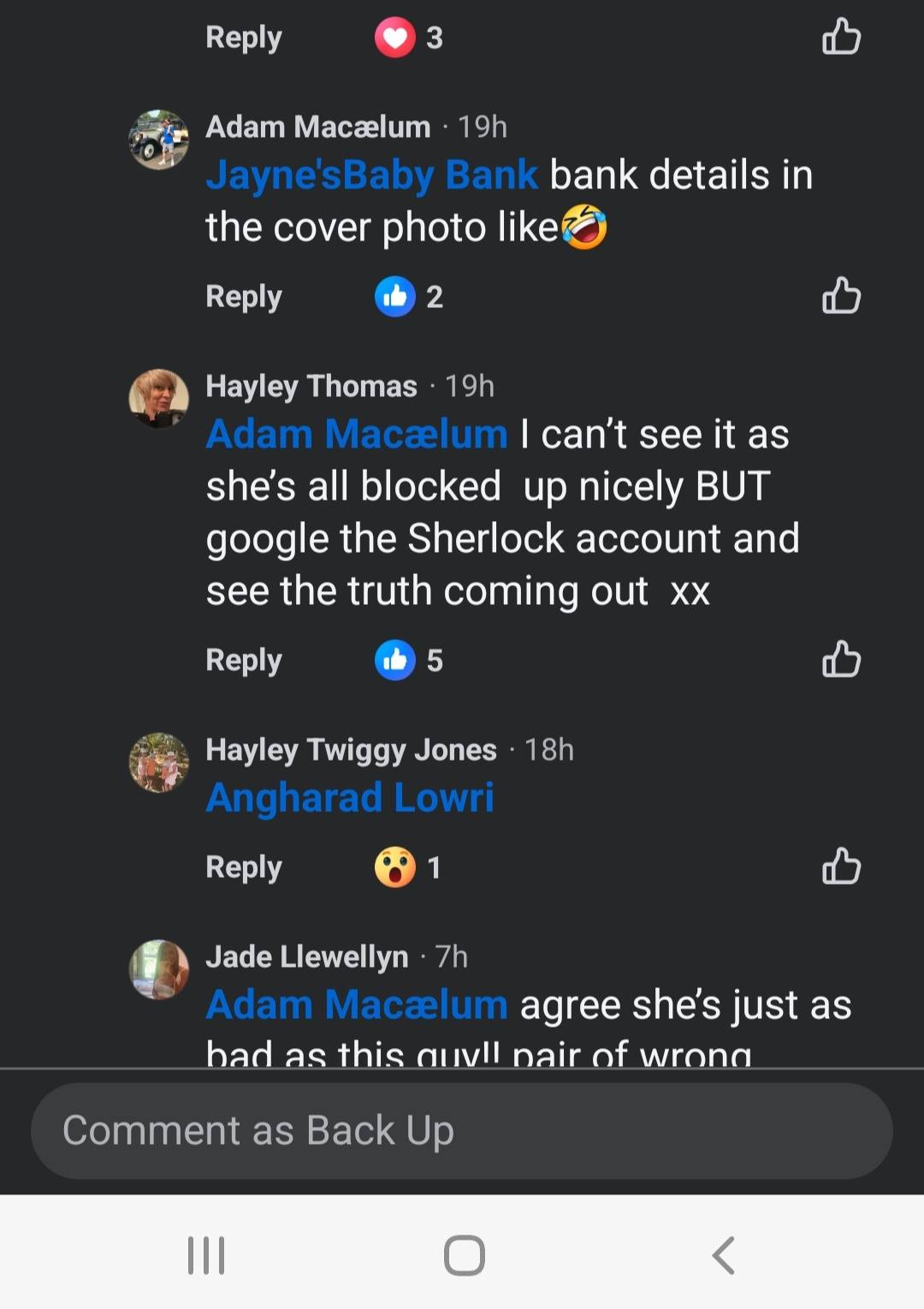Screen dimensions: 924x1309
Task: Tap Adam Macælum mention in Hayley's reply
Action: [357, 435]
